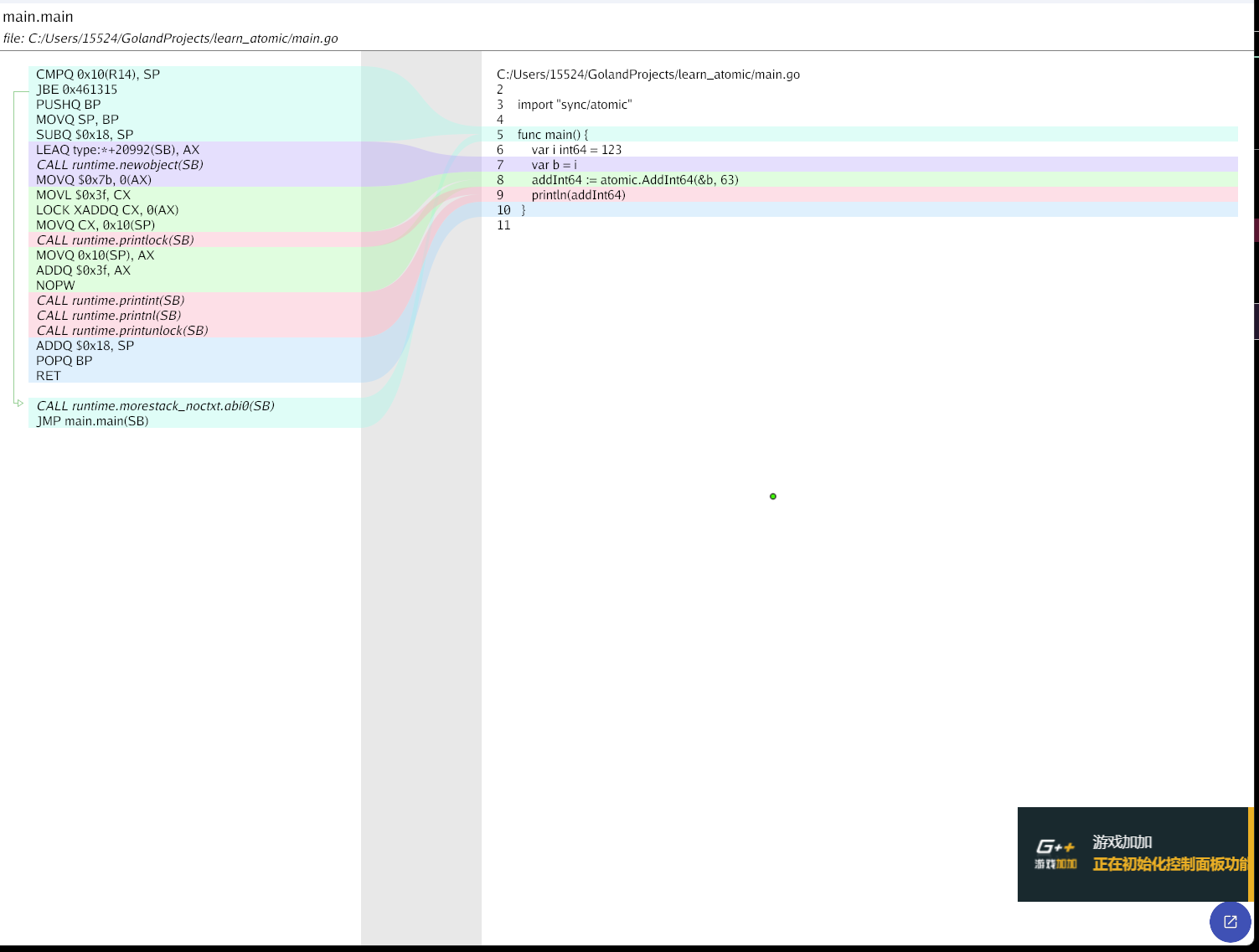Click the atomic.AddInt64 source line

[x=634, y=180]
